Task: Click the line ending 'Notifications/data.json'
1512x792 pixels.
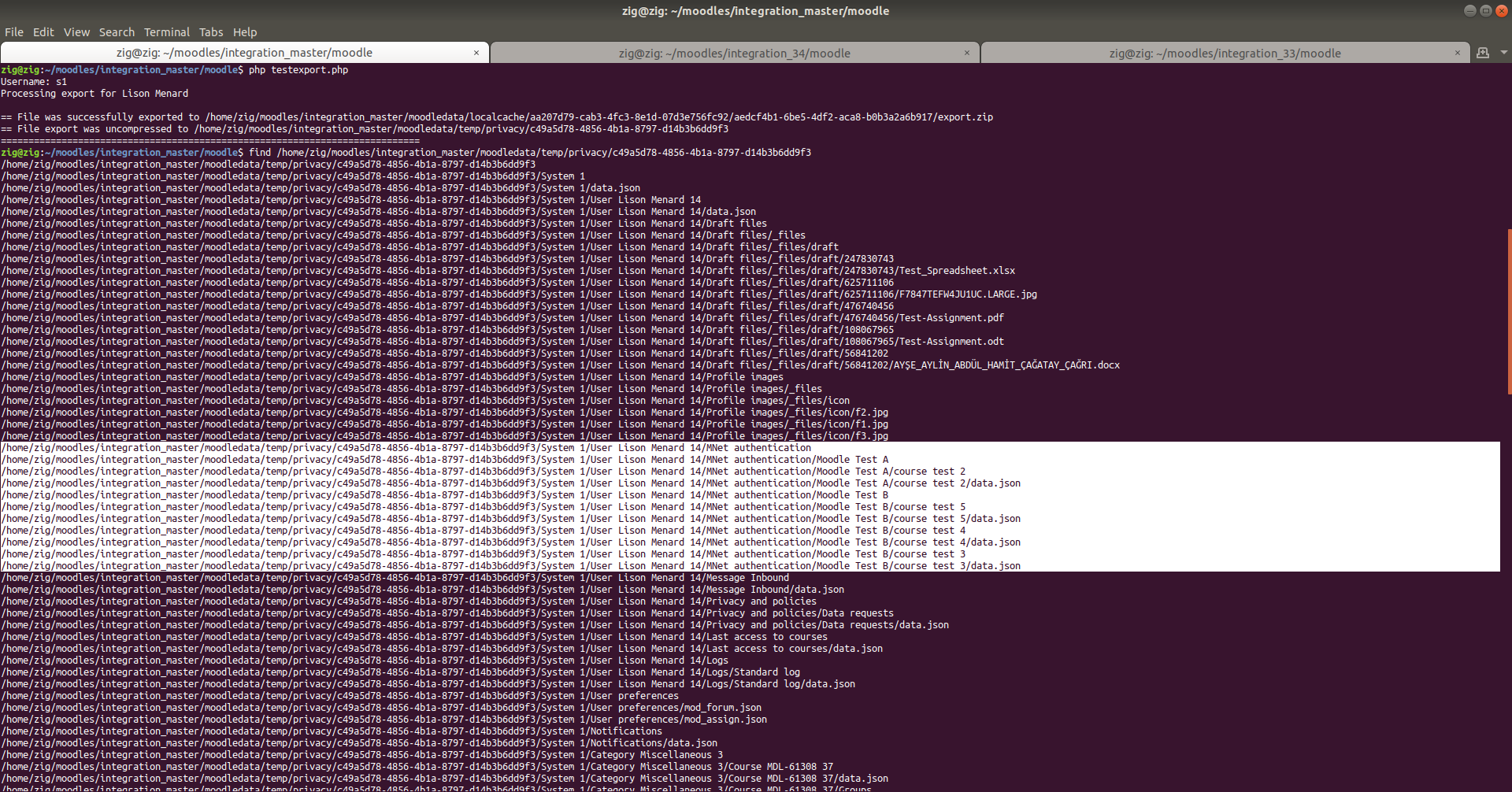Action: (x=359, y=743)
